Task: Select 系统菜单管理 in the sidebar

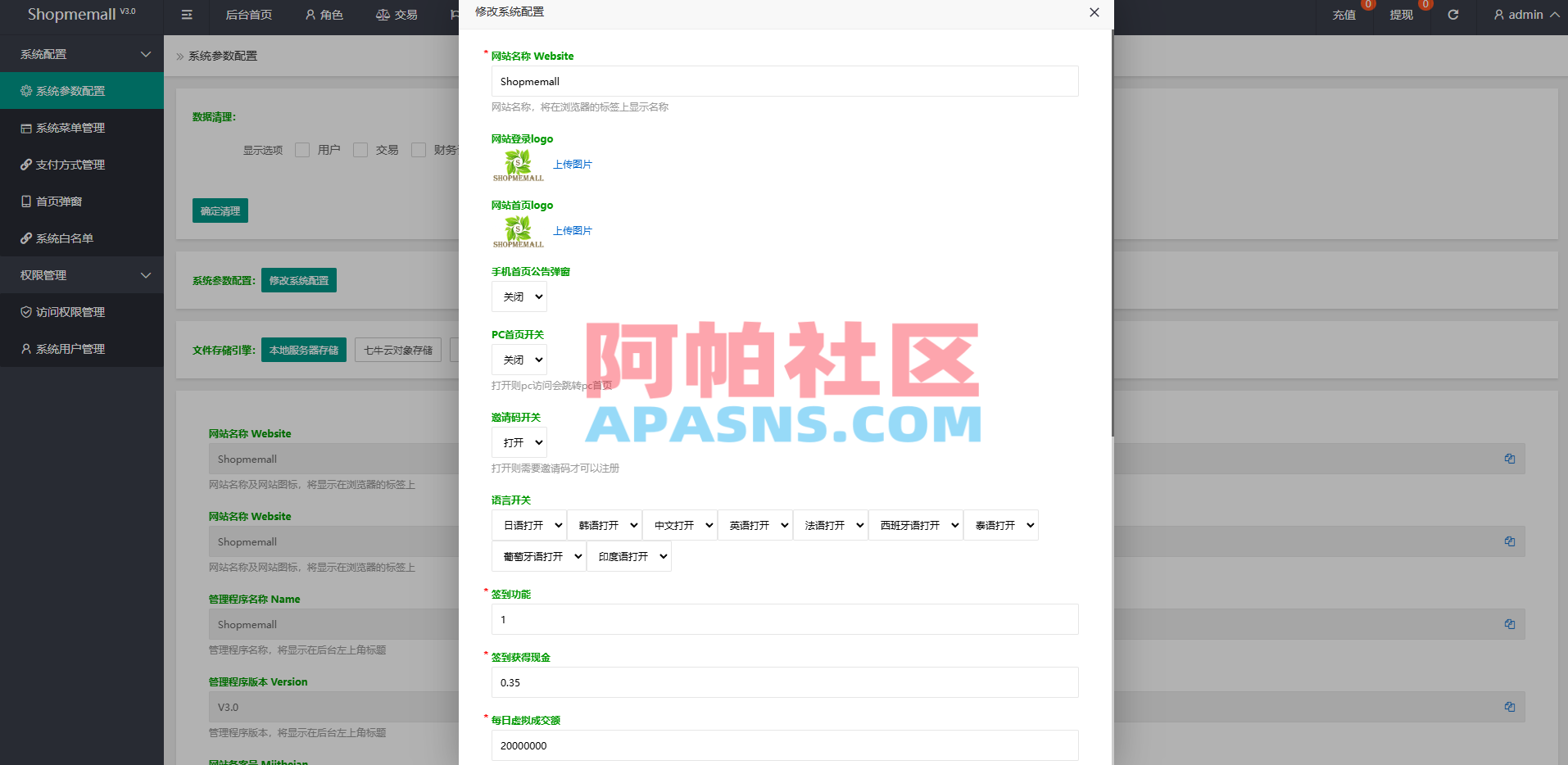Action: 70,128
